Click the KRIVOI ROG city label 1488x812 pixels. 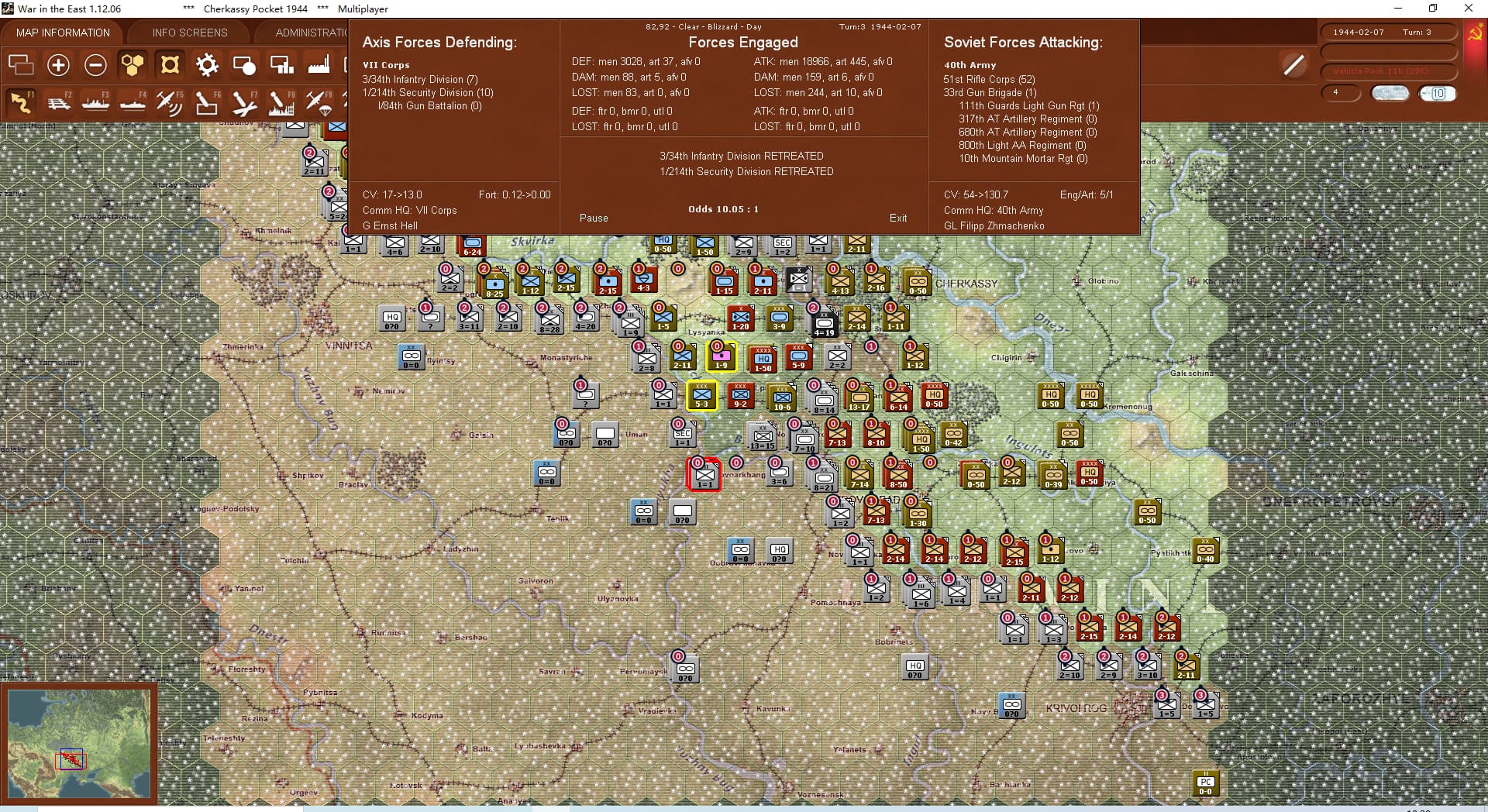coord(1076,708)
